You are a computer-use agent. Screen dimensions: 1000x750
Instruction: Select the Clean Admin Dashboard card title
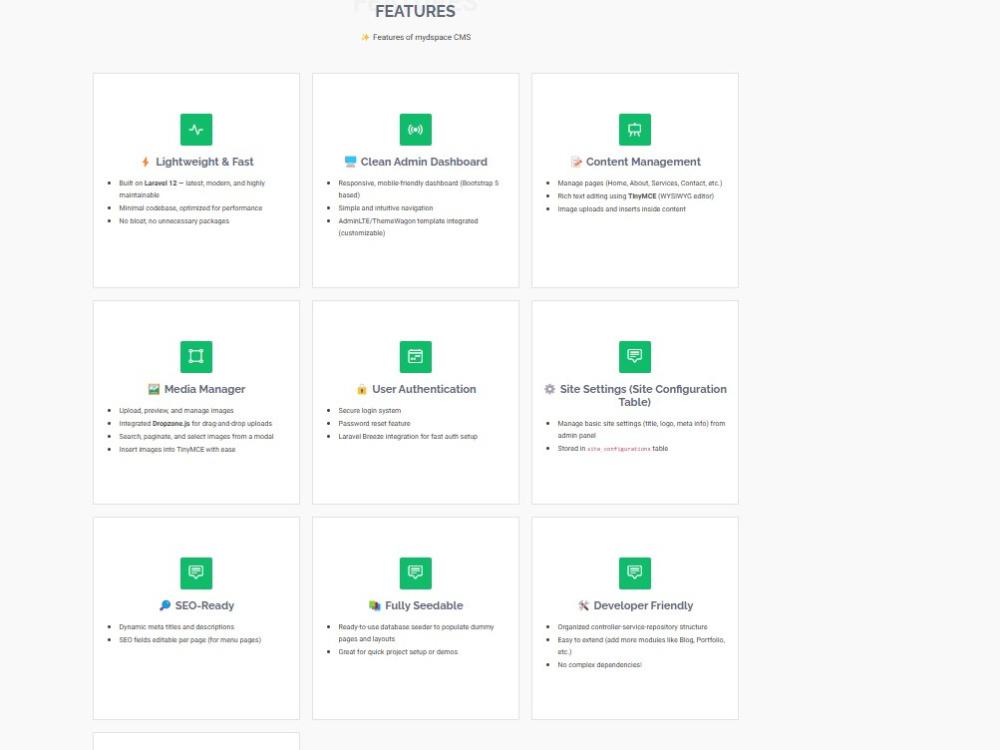[x=423, y=162]
